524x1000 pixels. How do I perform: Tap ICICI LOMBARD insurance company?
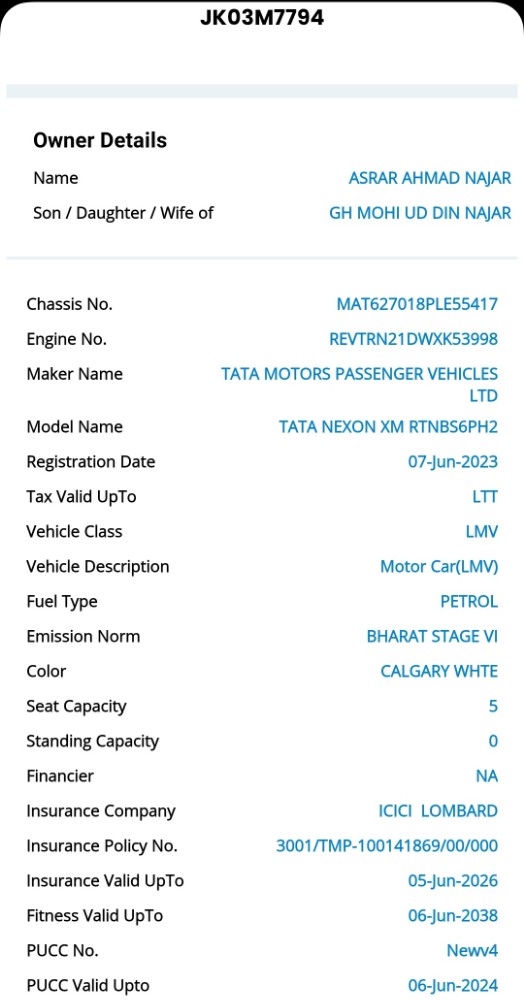(x=438, y=811)
